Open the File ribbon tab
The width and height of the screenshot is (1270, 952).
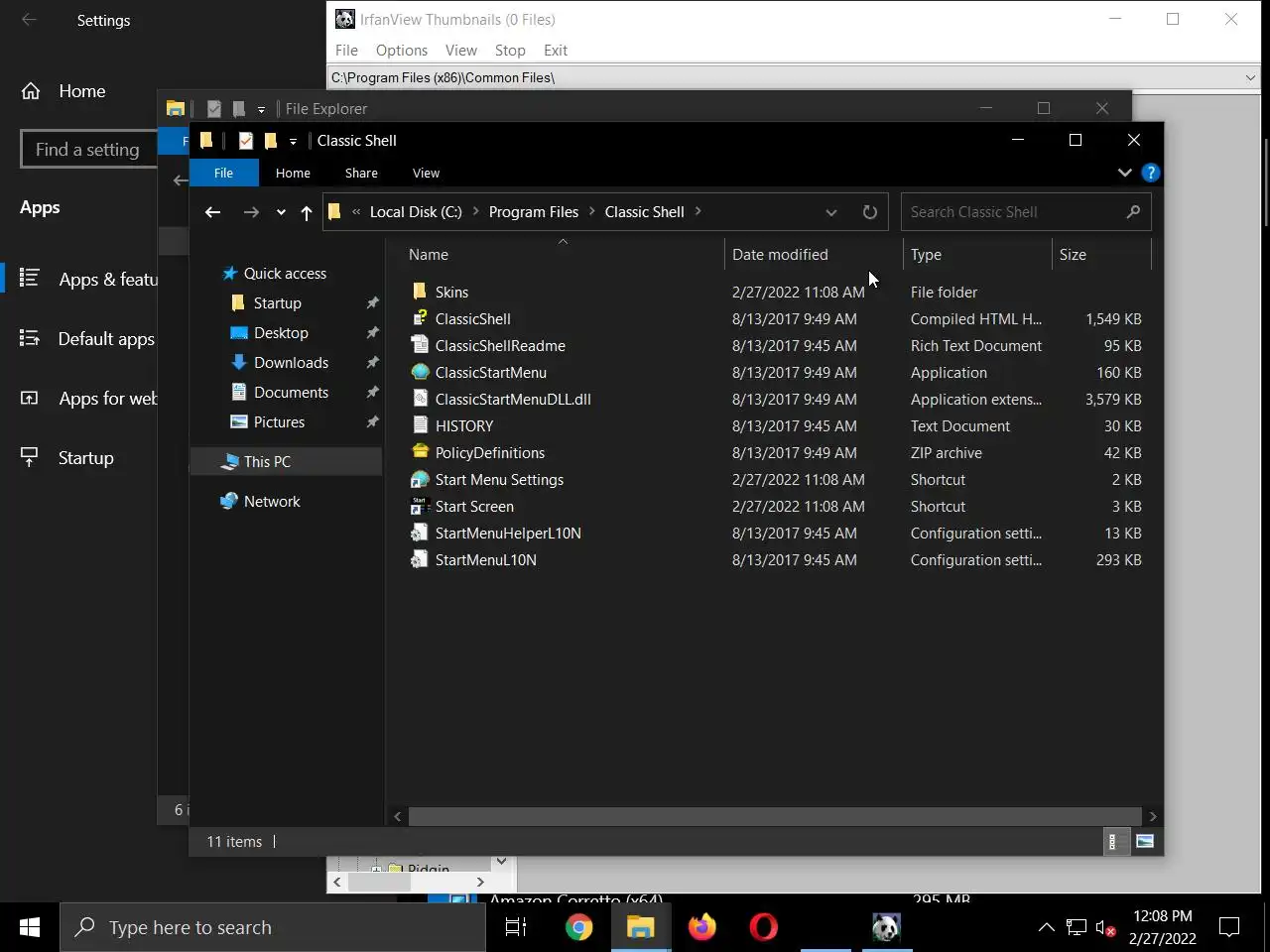point(224,173)
